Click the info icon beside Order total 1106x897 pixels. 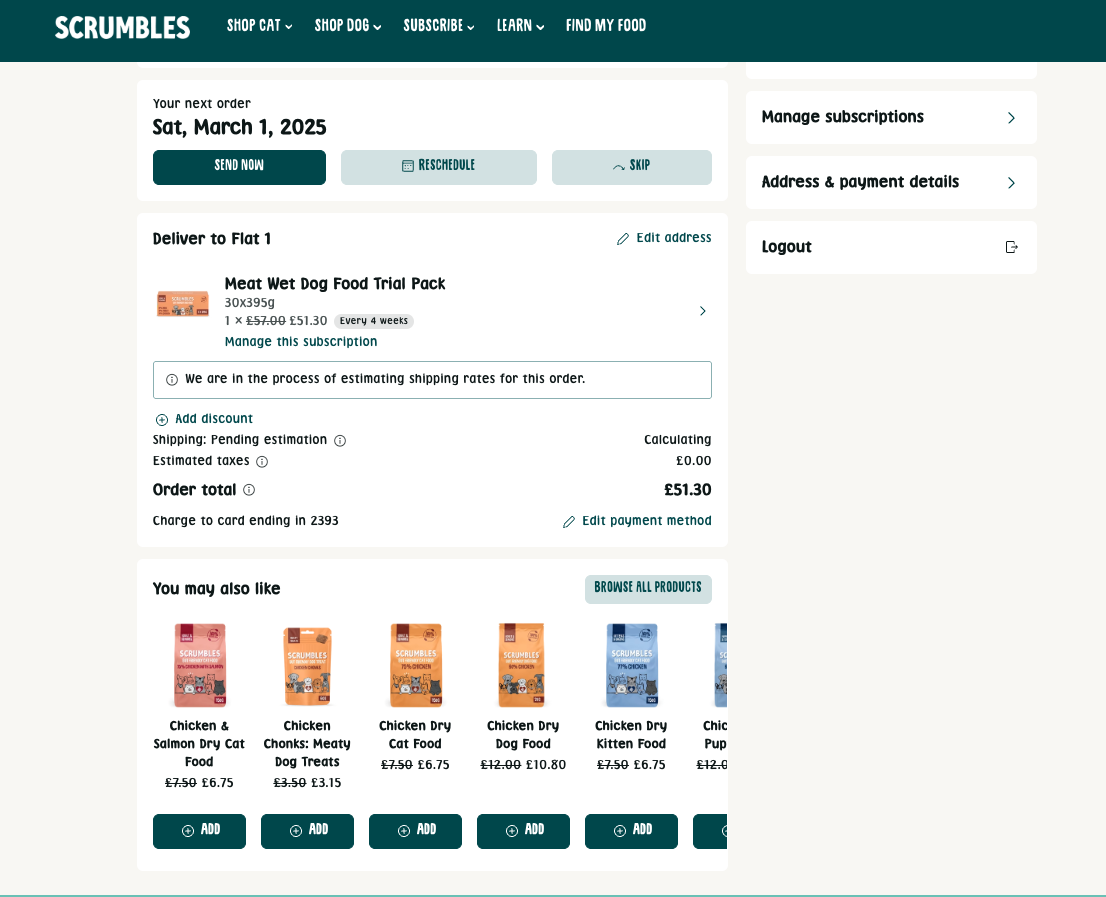[249, 490]
